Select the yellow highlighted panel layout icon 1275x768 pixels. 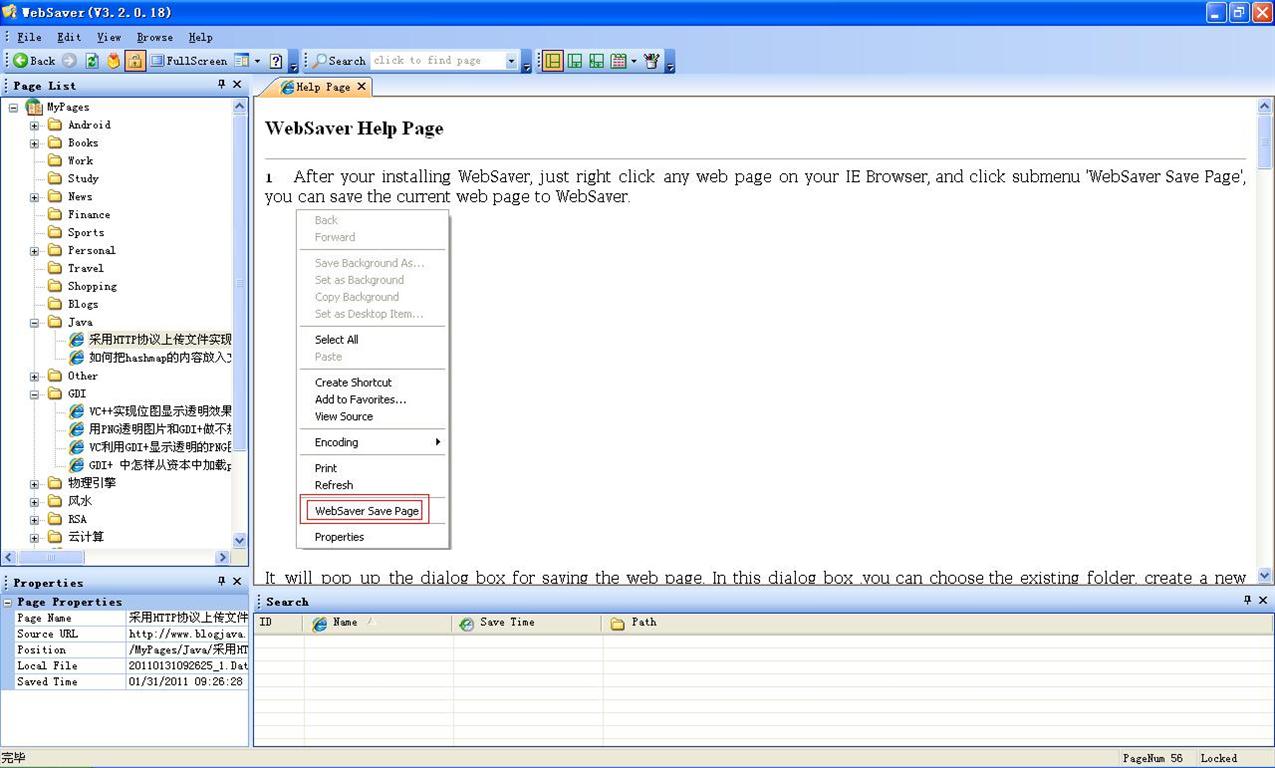tap(552, 61)
